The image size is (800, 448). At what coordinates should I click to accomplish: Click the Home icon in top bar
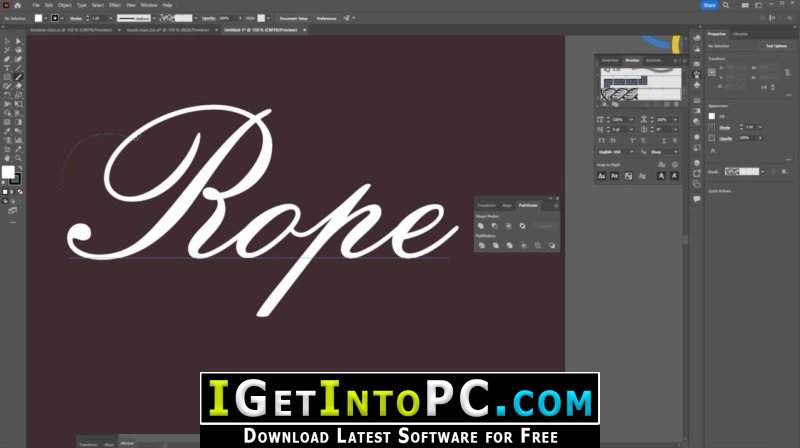coord(17,5)
